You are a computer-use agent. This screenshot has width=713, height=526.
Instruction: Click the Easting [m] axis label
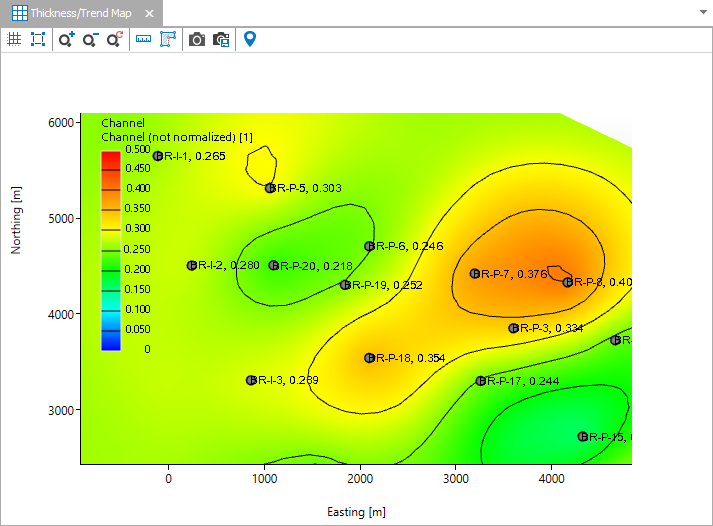[x=356, y=512]
